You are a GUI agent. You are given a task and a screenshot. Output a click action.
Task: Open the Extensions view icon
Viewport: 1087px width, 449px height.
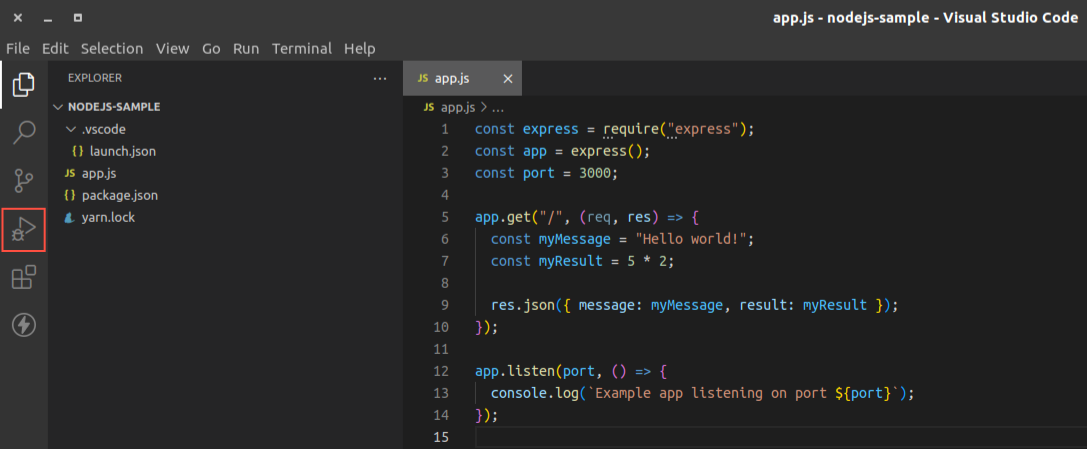(24, 278)
